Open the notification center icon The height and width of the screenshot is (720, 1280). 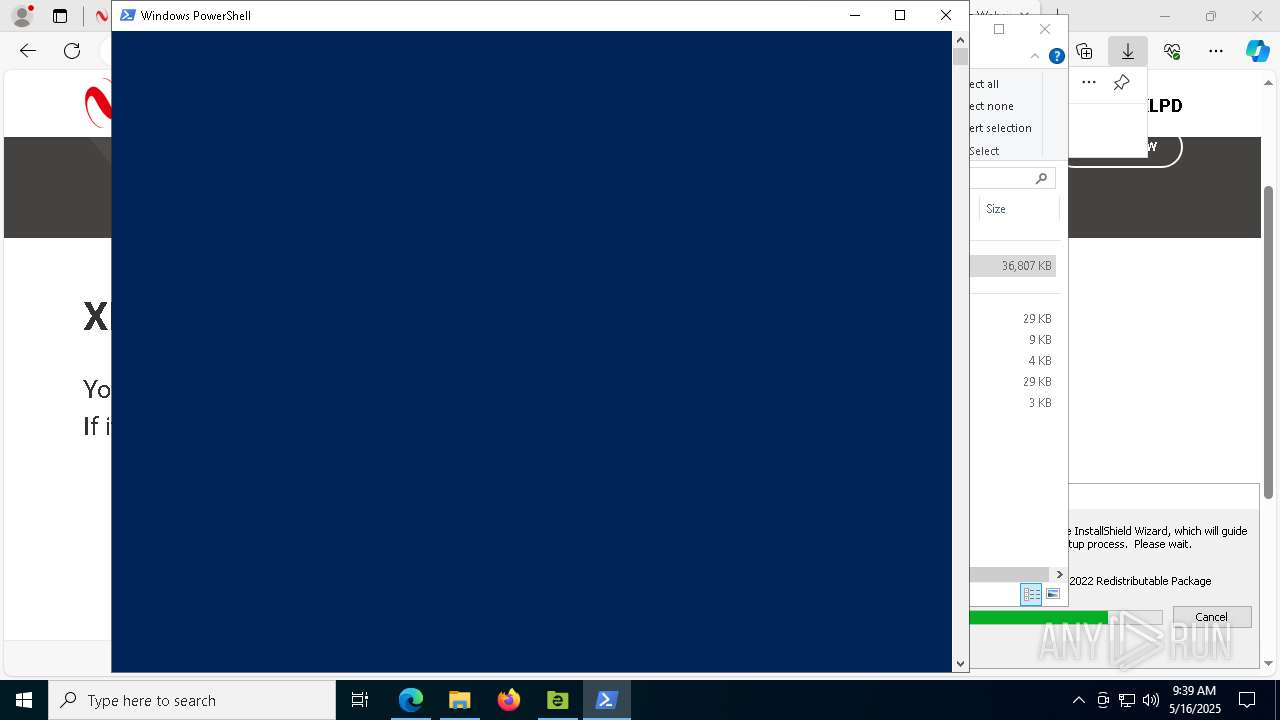[1247, 700]
